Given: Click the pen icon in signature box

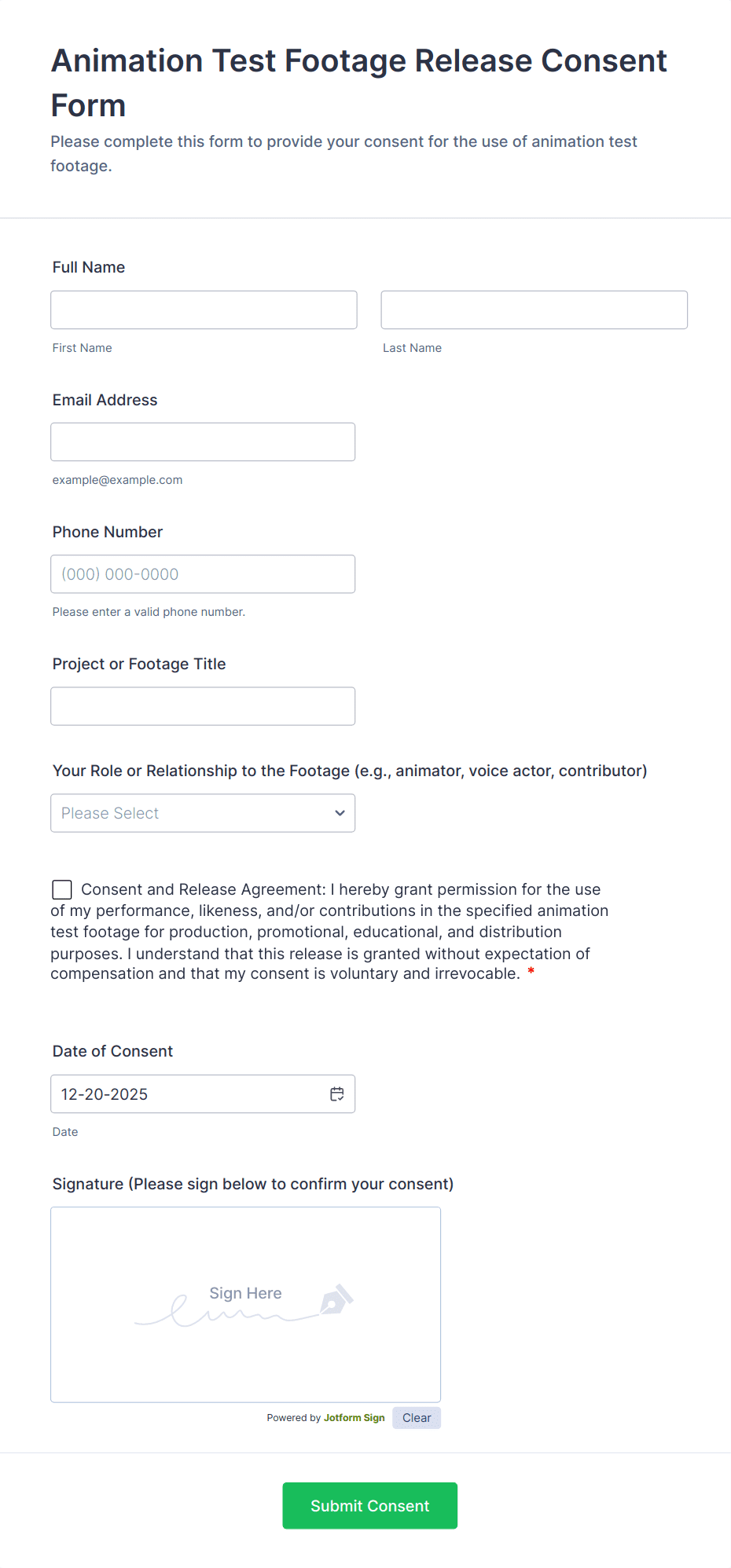Looking at the screenshot, I should click(x=336, y=1300).
